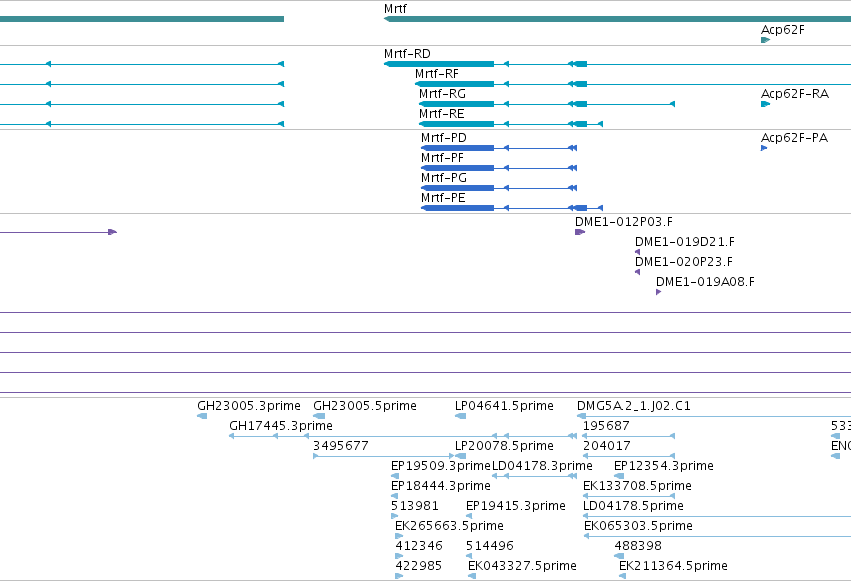Select the LD04178.5prime EST label

click(x=633, y=506)
